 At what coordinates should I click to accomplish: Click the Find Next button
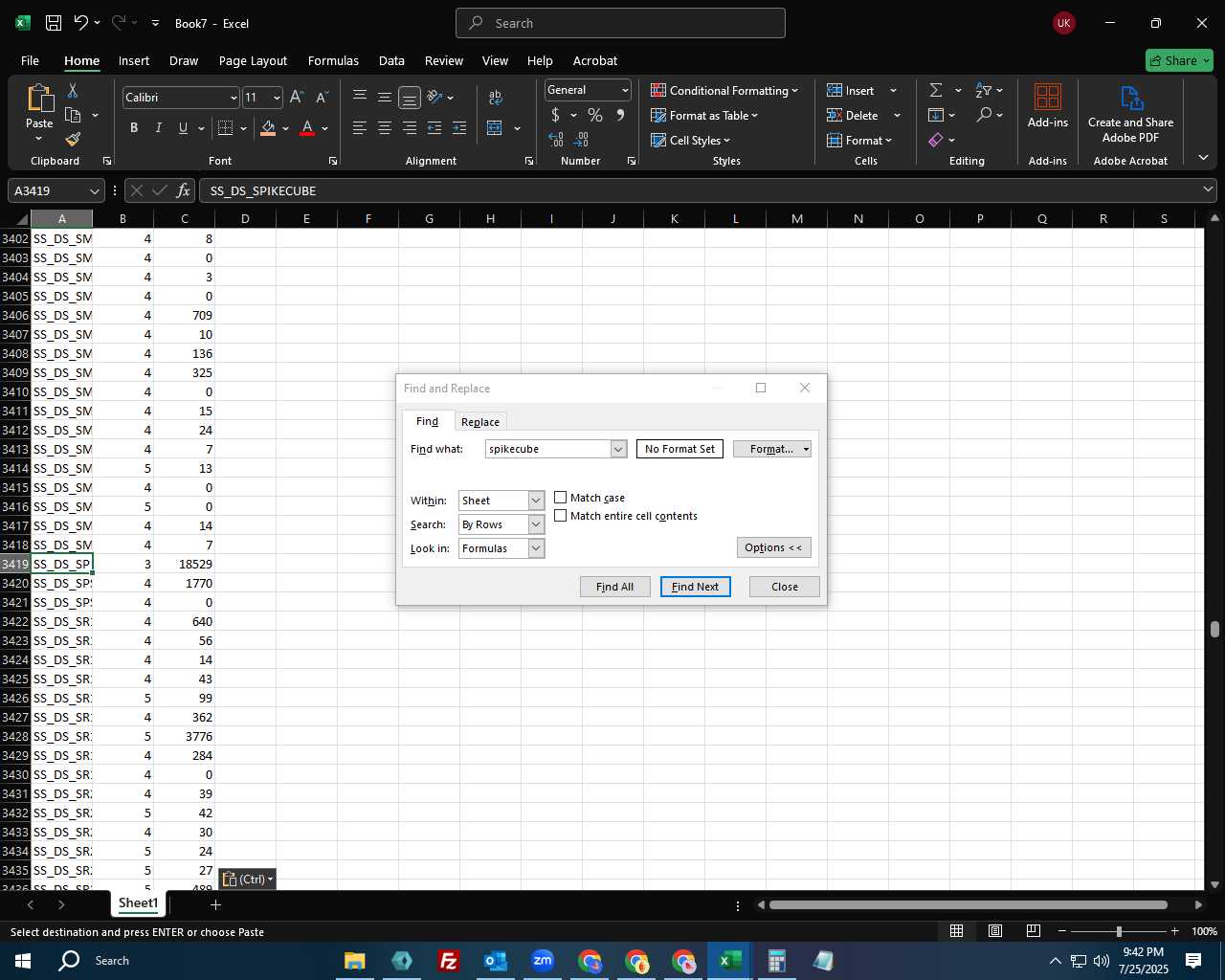click(695, 587)
